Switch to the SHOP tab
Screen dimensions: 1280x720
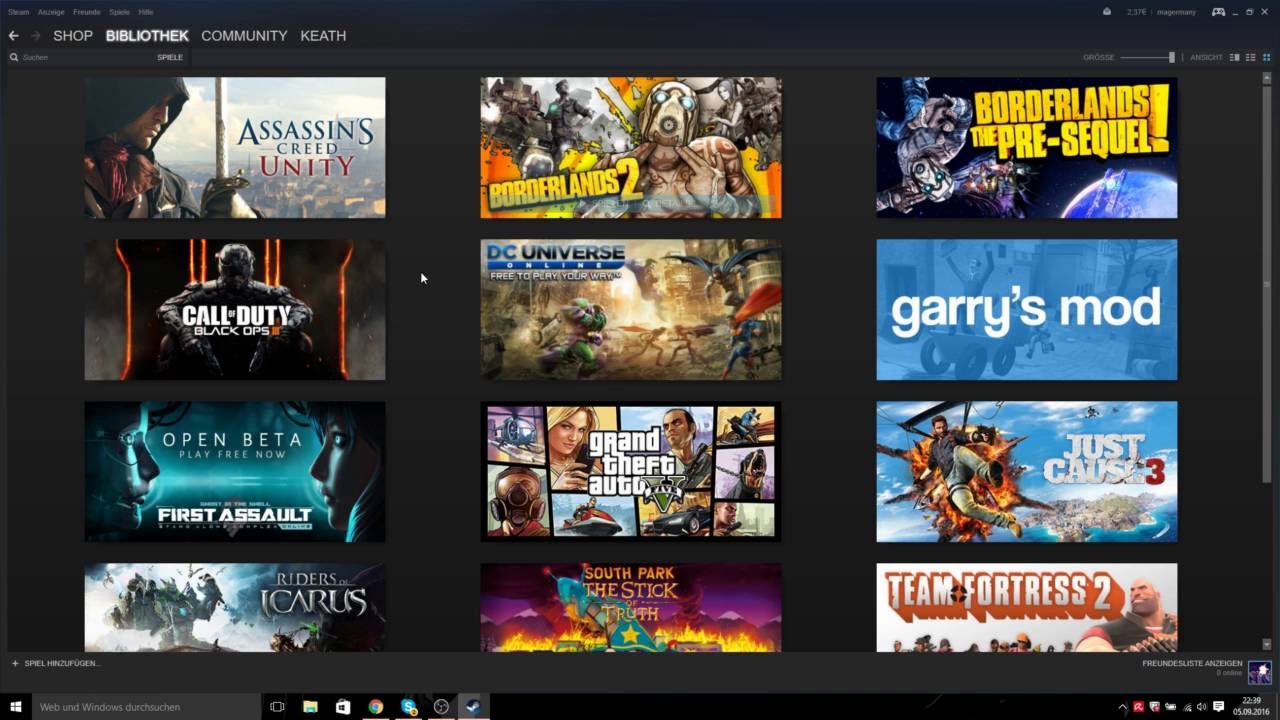pyautogui.click(x=73, y=36)
